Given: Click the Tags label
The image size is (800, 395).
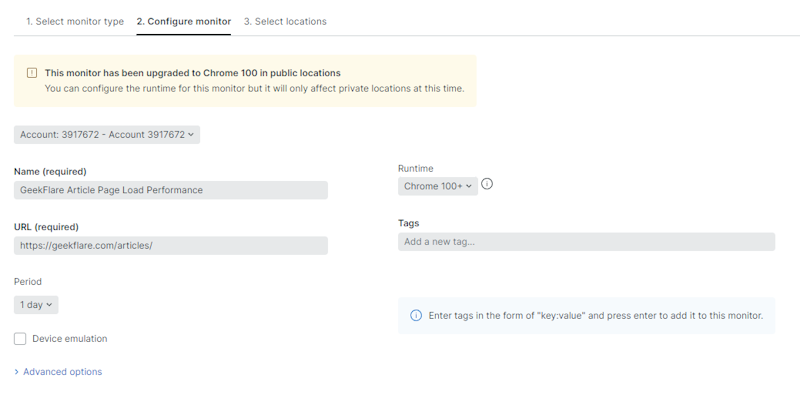Looking at the screenshot, I should click(x=408, y=223).
